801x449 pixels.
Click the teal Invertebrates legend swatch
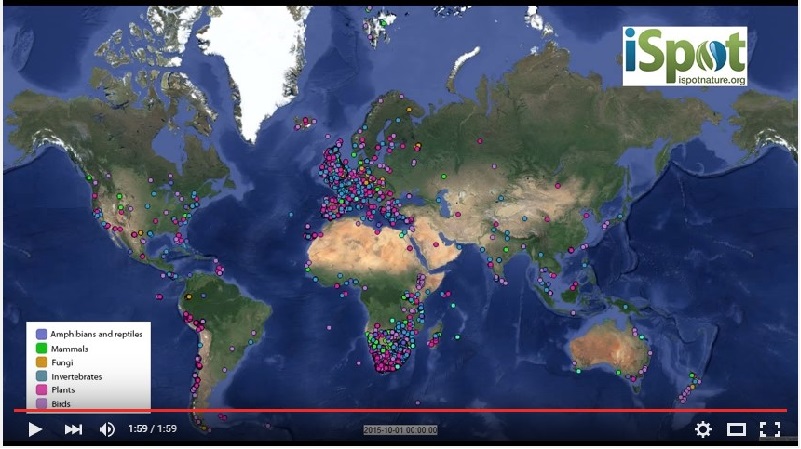pos(41,376)
